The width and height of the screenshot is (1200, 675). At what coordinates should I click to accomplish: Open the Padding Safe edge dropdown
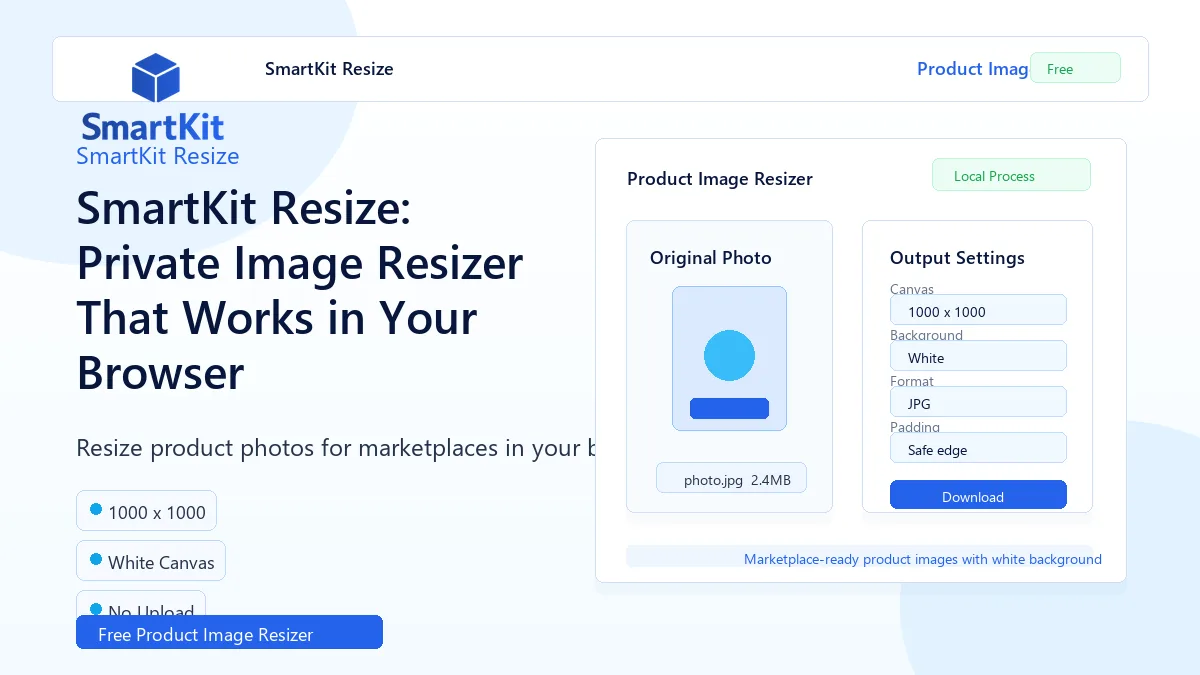click(978, 448)
